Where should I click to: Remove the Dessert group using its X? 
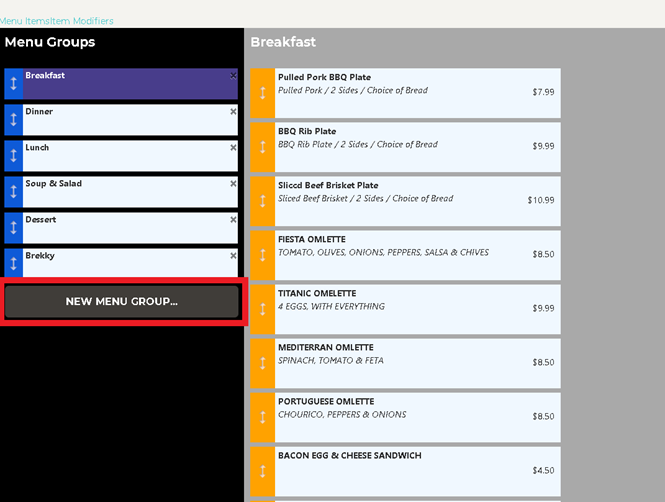[233, 220]
